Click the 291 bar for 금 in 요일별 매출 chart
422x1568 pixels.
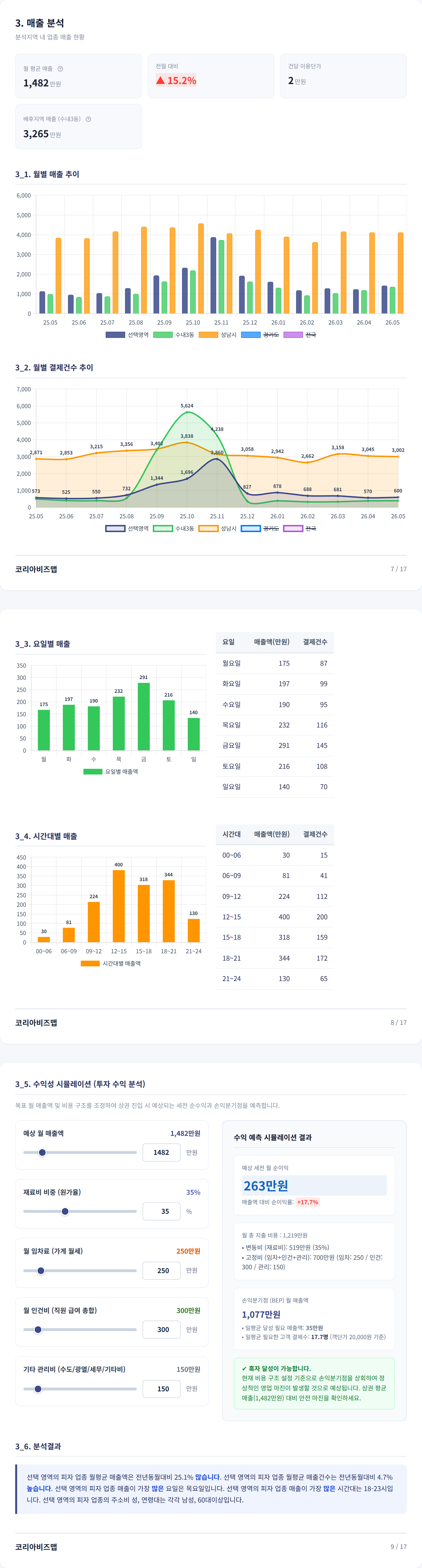(144, 716)
